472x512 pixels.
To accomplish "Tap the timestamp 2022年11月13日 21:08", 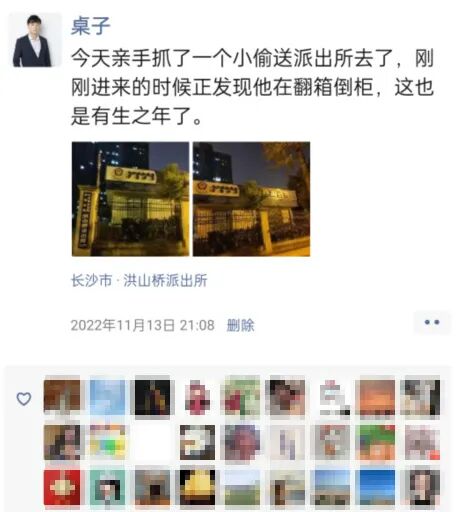I will pos(143,325).
